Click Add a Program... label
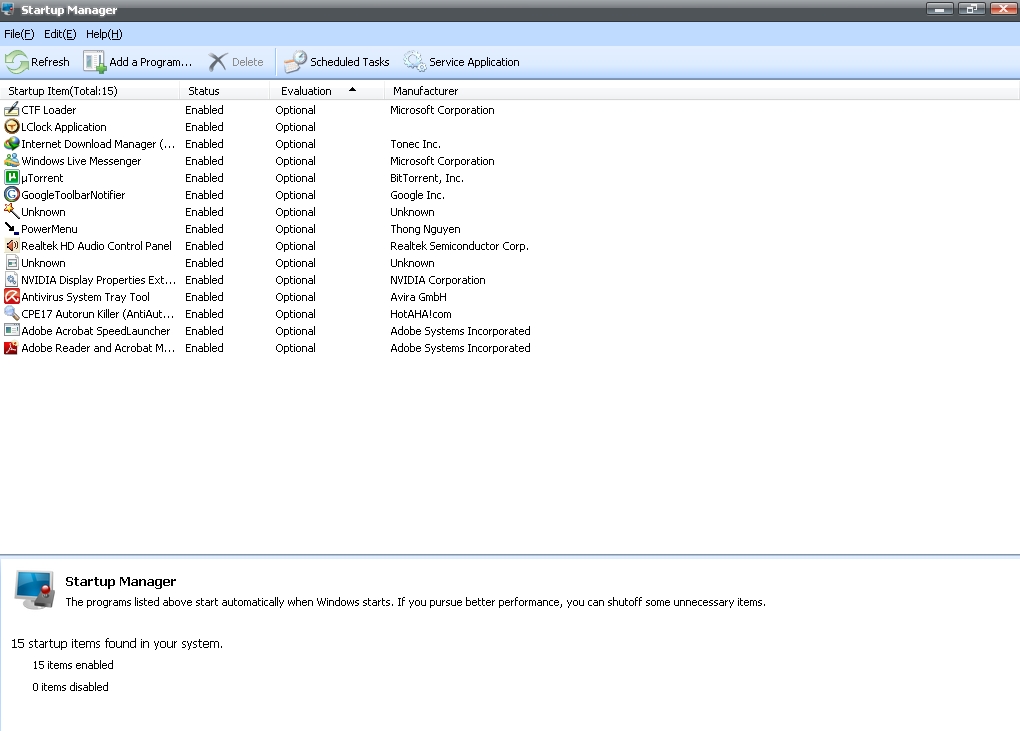Viewport: 1020px width, 731px height. point(150,62)
